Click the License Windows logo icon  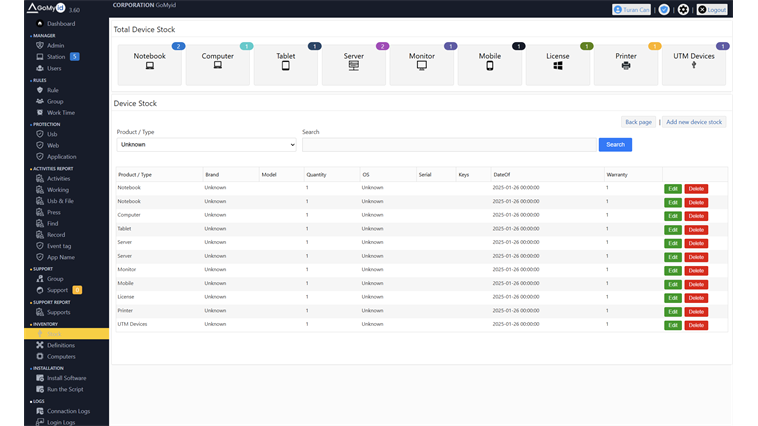557,66
